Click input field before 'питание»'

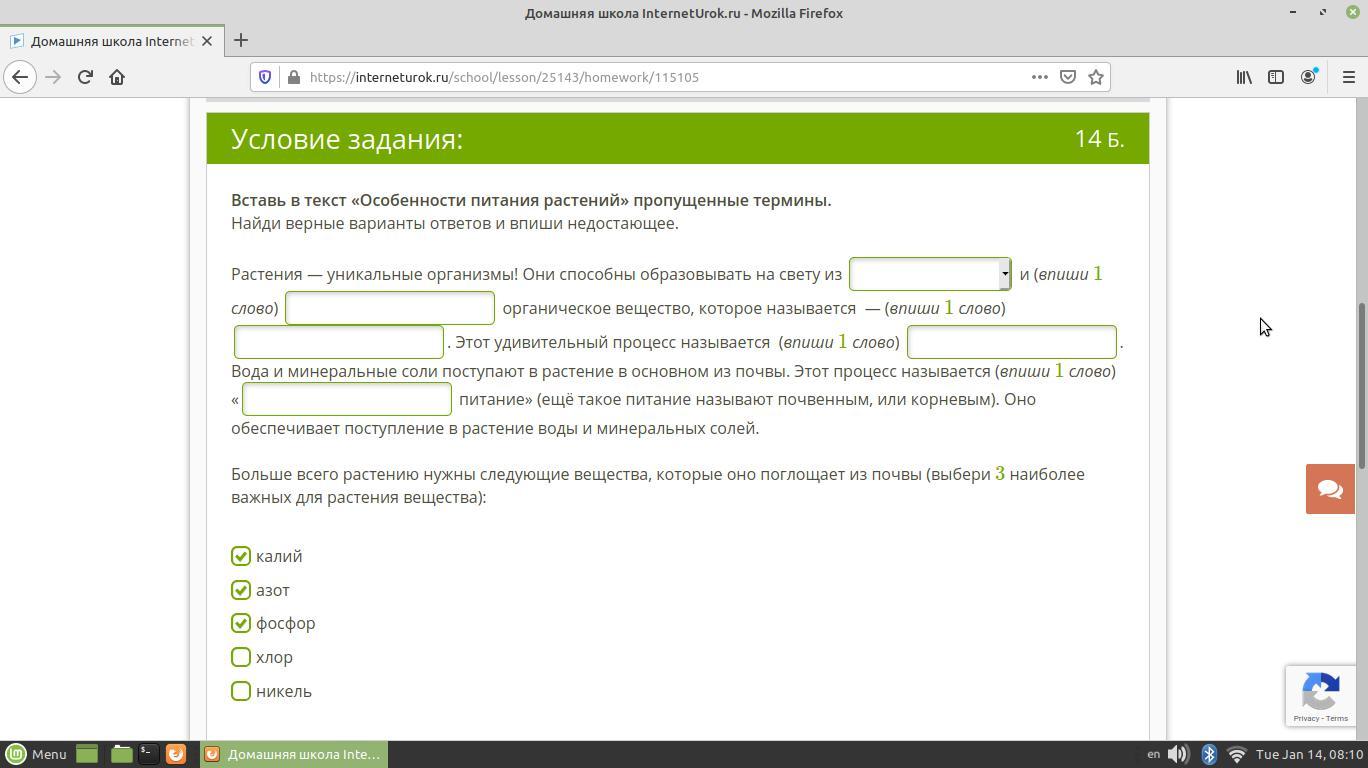pos(347,399)
